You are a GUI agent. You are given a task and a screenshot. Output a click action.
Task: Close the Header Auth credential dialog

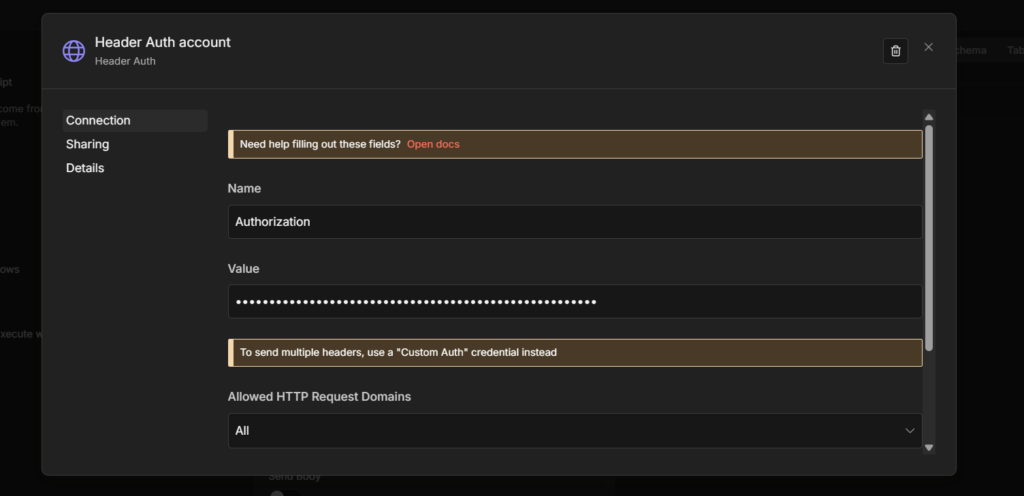click(x=928, y=47)
